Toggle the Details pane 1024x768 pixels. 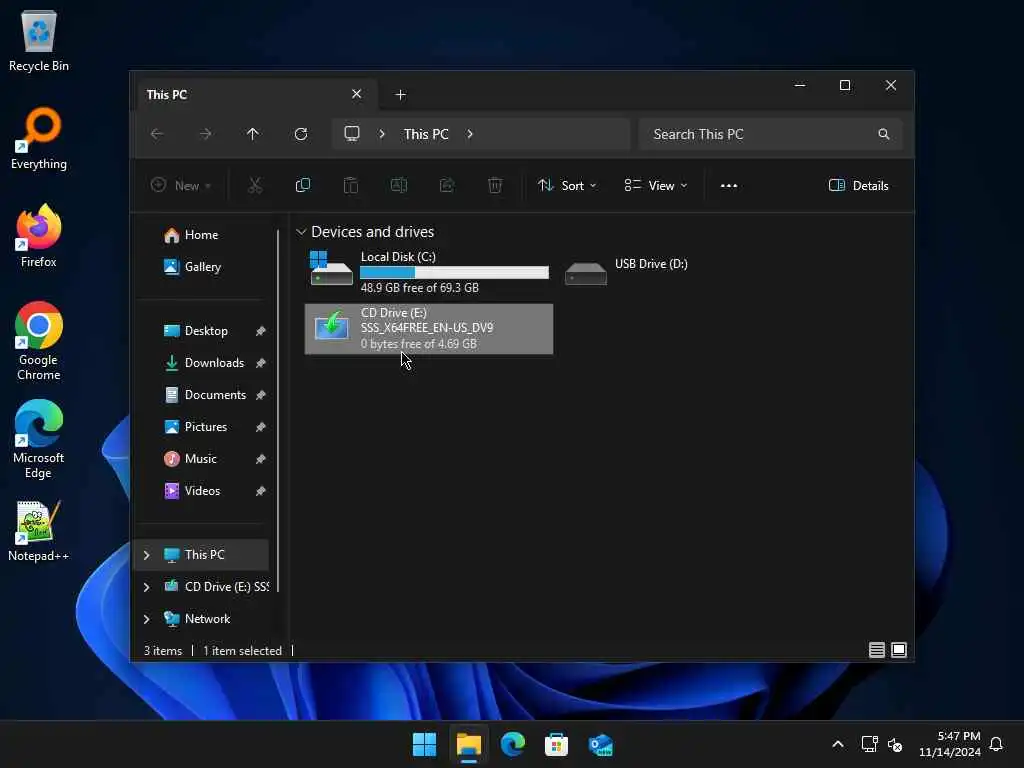pos(859,185)
